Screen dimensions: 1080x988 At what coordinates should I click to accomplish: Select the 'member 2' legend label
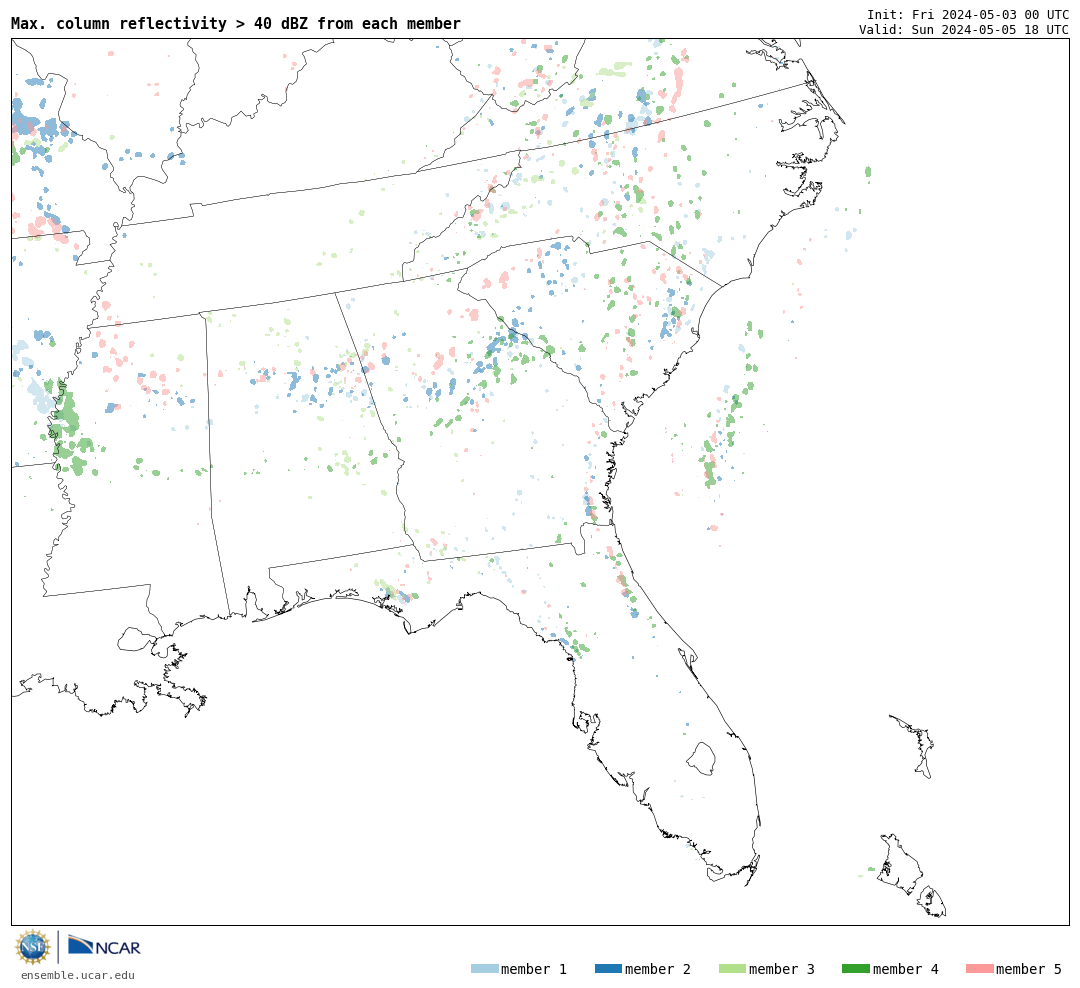(x=658, y=969)
